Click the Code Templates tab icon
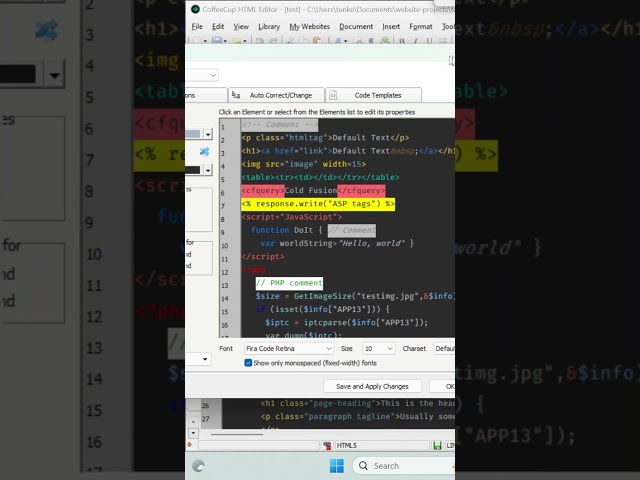The image size is (640, 480). click(x=333, y=95)
